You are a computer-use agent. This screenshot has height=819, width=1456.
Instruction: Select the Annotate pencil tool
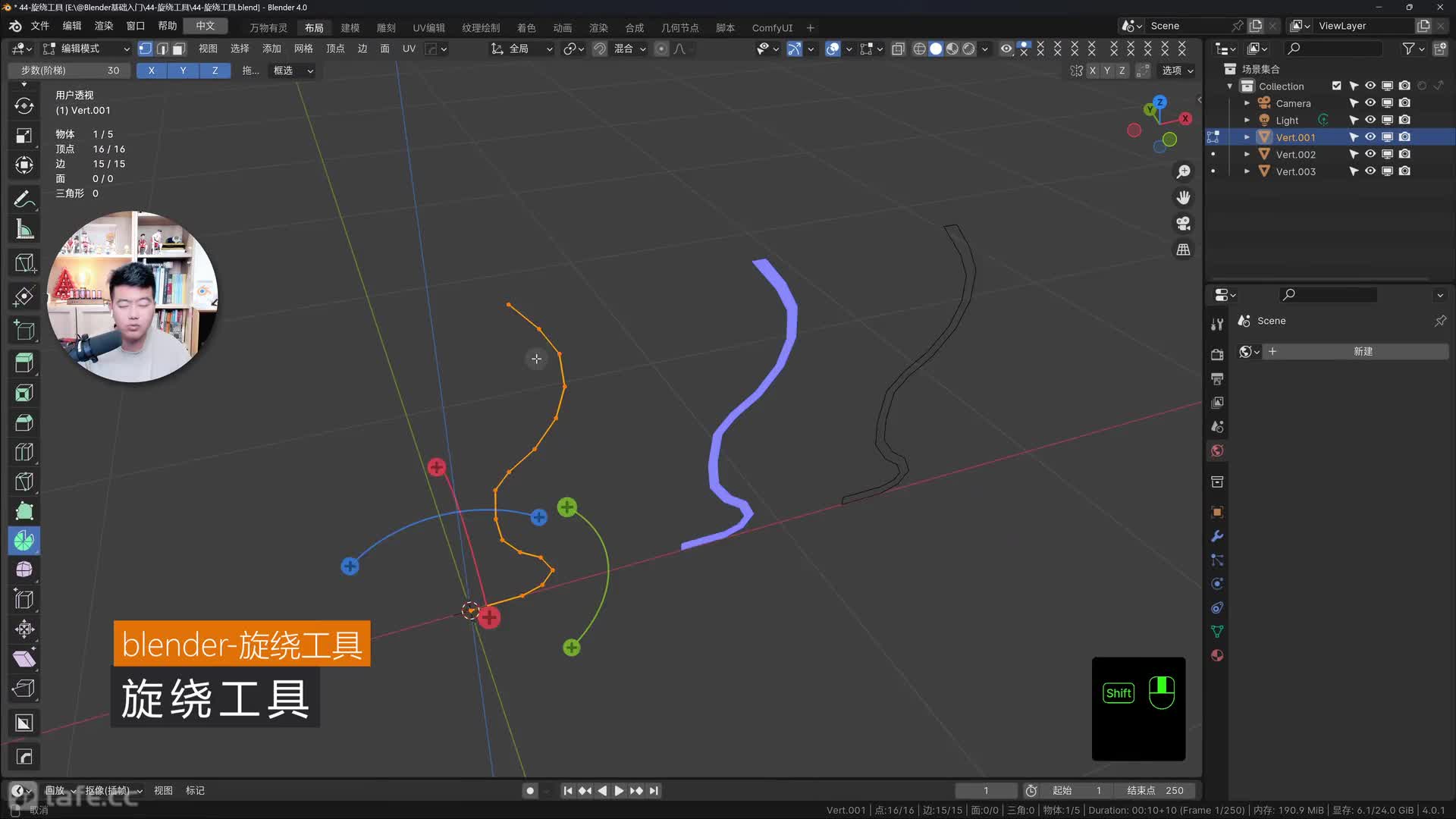click(24, 199)
